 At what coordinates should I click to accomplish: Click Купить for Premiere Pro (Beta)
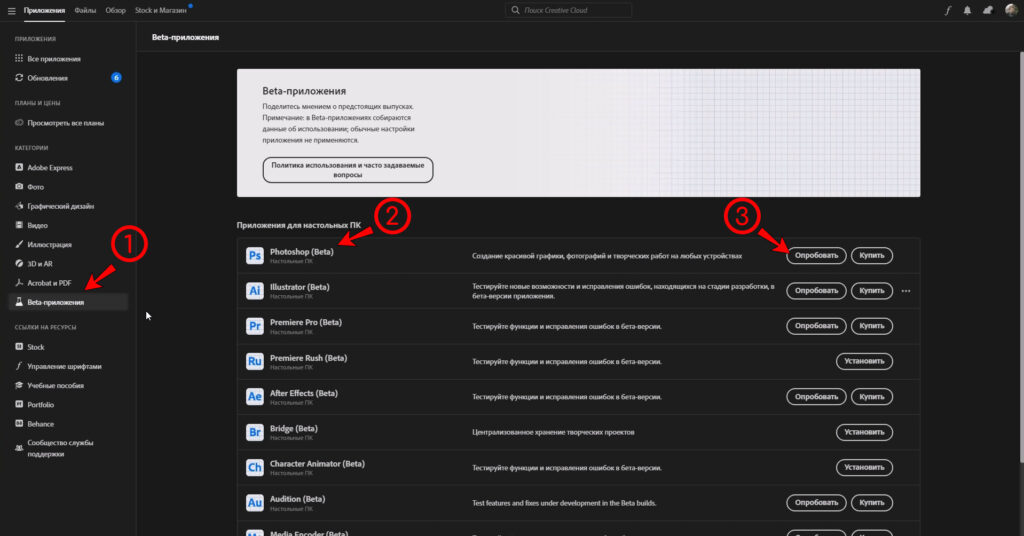[871, 326]
